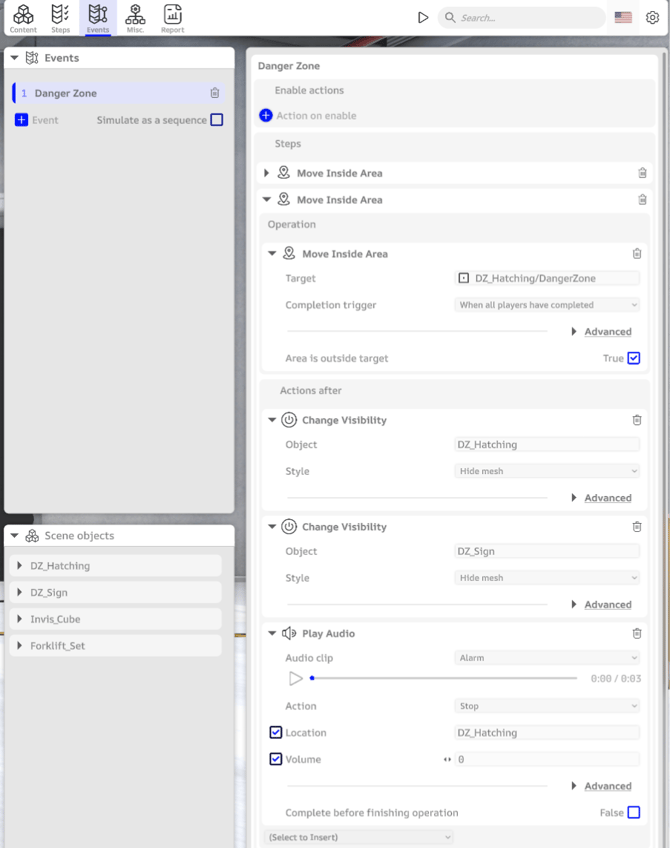Image resolution: width=670 pixels, height=848 pixels.
Task: Delete the Danger Zone event trash icon
Action: point(215,93)
